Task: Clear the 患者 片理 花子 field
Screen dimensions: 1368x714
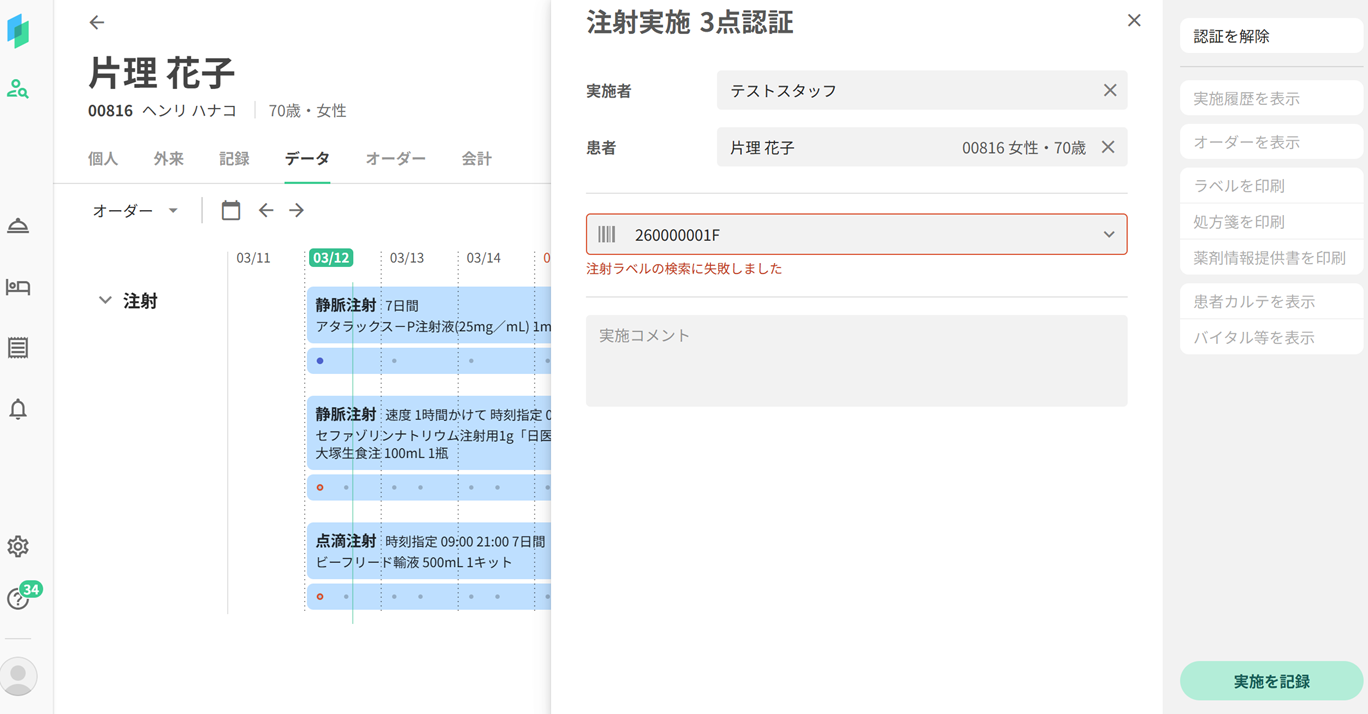Action: [1108, 147]
